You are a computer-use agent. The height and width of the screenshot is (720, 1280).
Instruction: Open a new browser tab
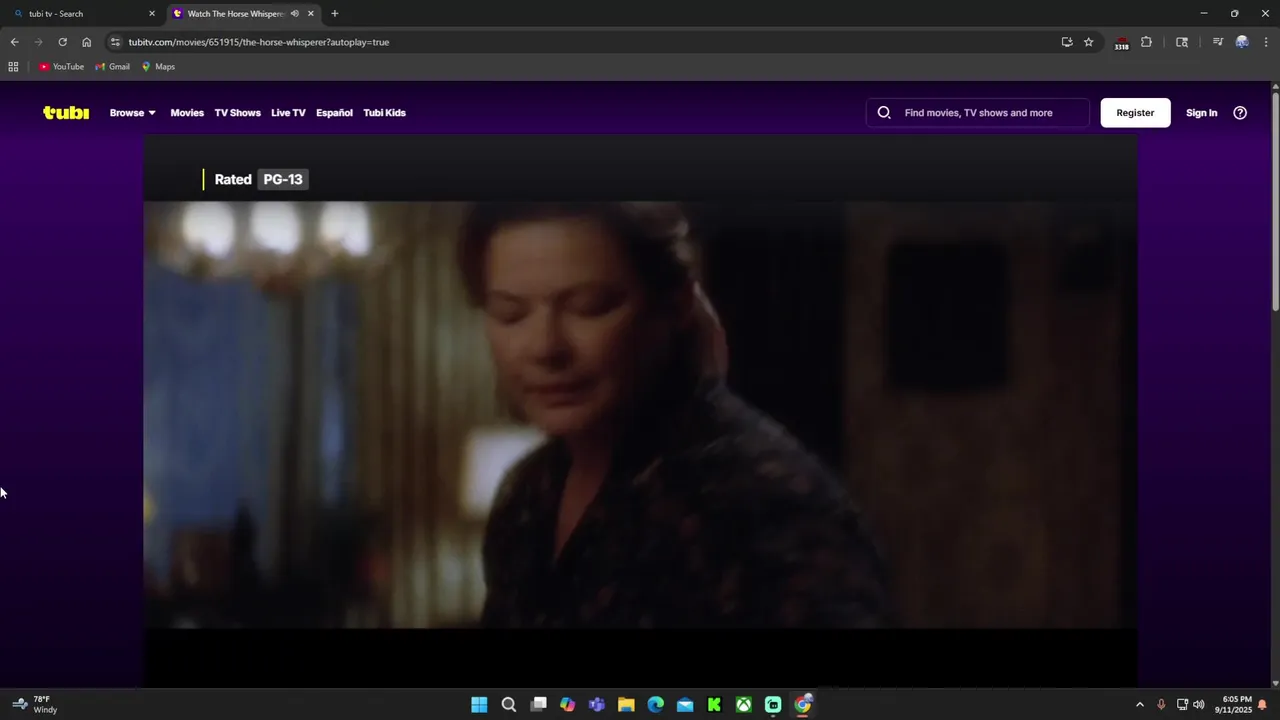pos(335,14)
